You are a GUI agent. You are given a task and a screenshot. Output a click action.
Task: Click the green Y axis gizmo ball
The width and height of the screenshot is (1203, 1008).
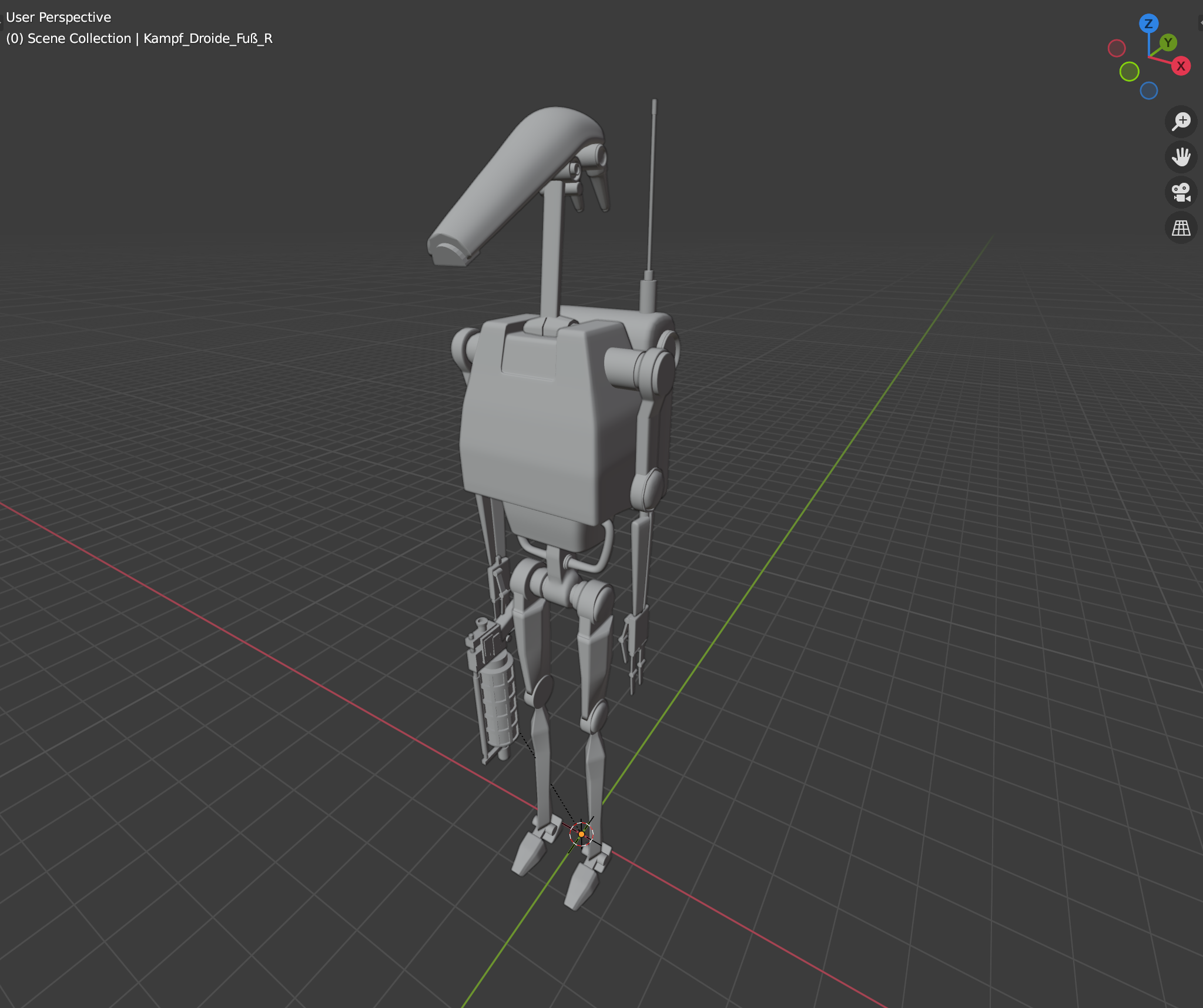pos(1168,42)
